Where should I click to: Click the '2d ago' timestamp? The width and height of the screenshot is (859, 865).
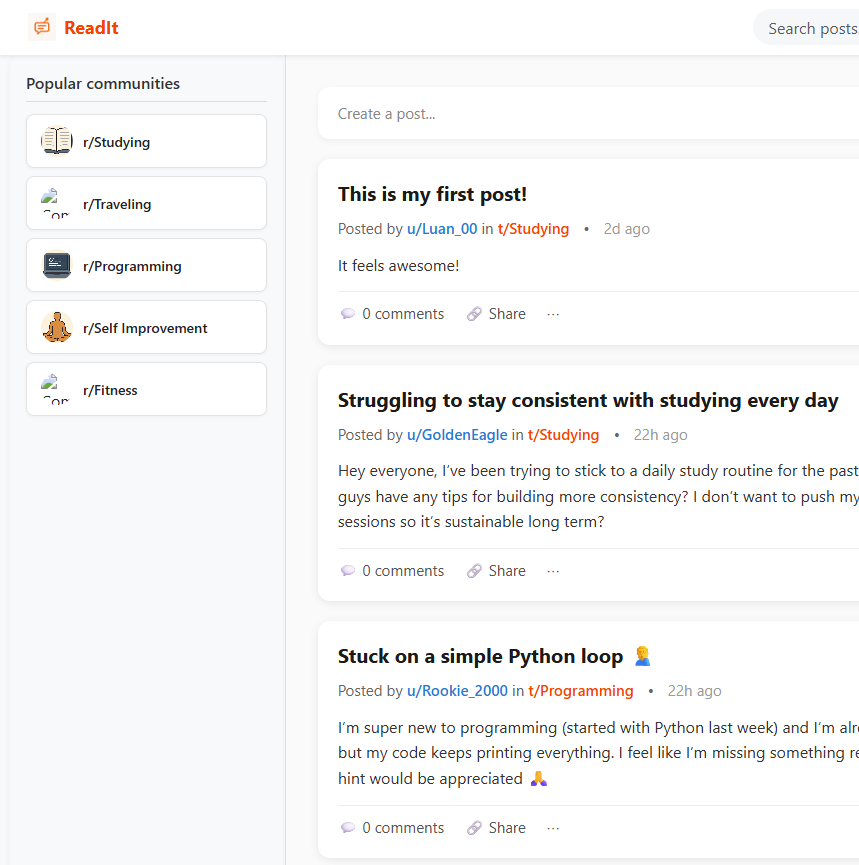tap(626, 229)
